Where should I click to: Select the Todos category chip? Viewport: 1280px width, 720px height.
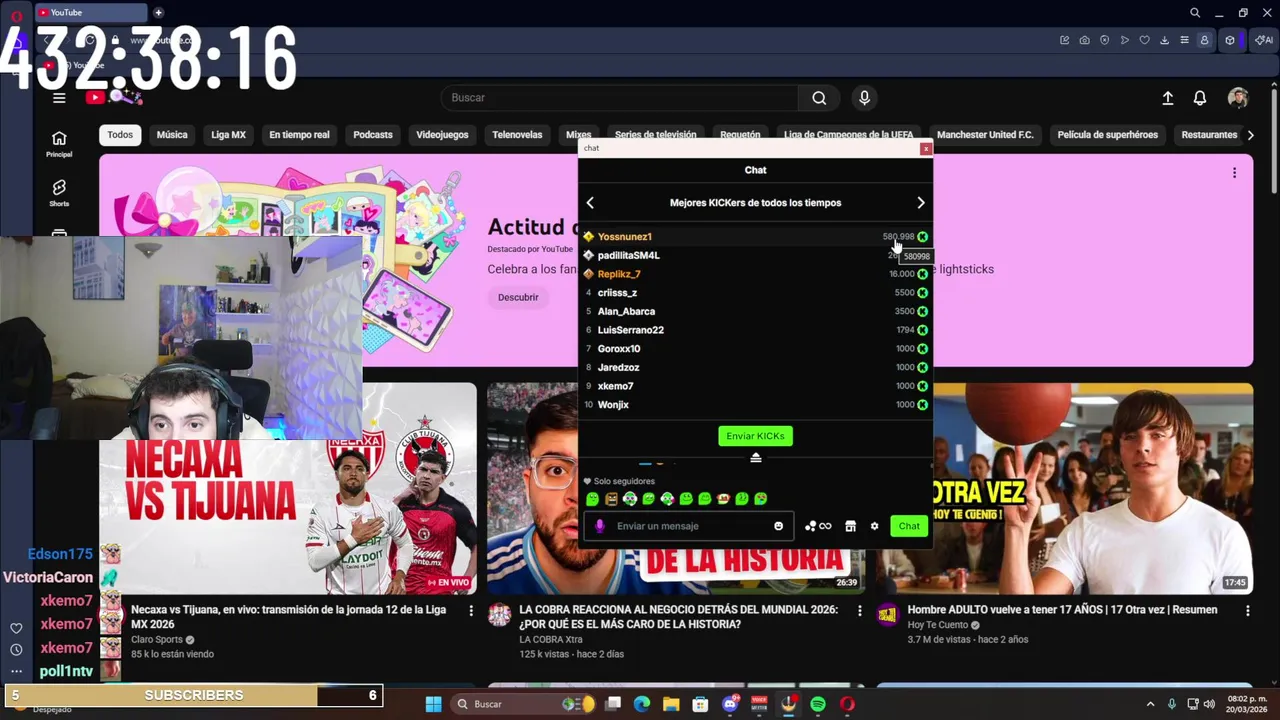pyautogui.click(x=120, y=135)
